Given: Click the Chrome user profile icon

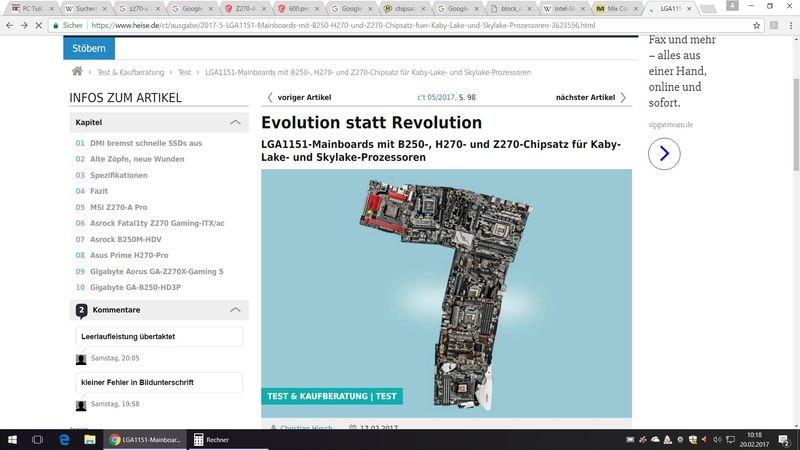Looking at the screenshot, I should click(732, 6).
